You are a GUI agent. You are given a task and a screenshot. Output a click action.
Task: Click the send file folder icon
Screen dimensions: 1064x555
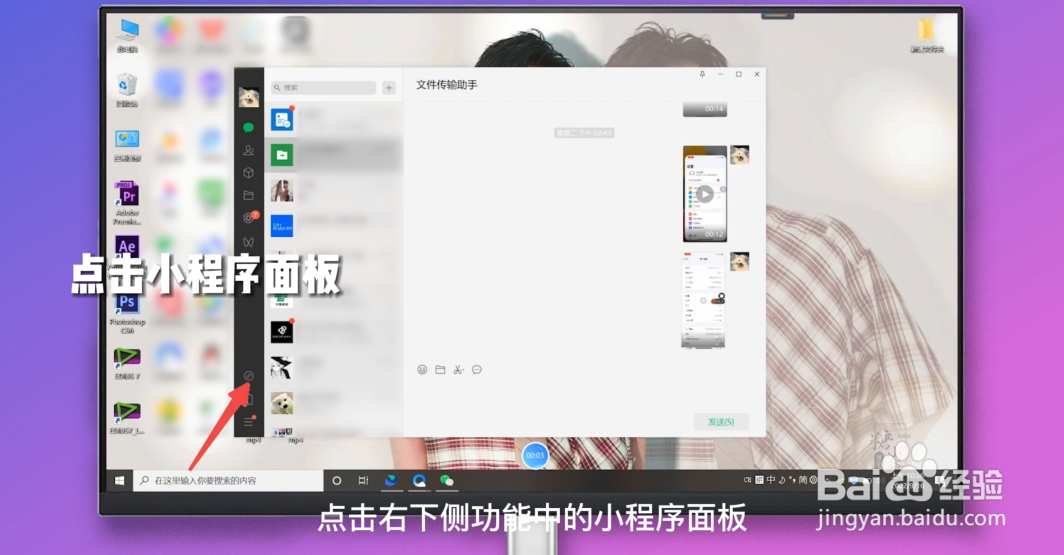[x=440, y=370]
